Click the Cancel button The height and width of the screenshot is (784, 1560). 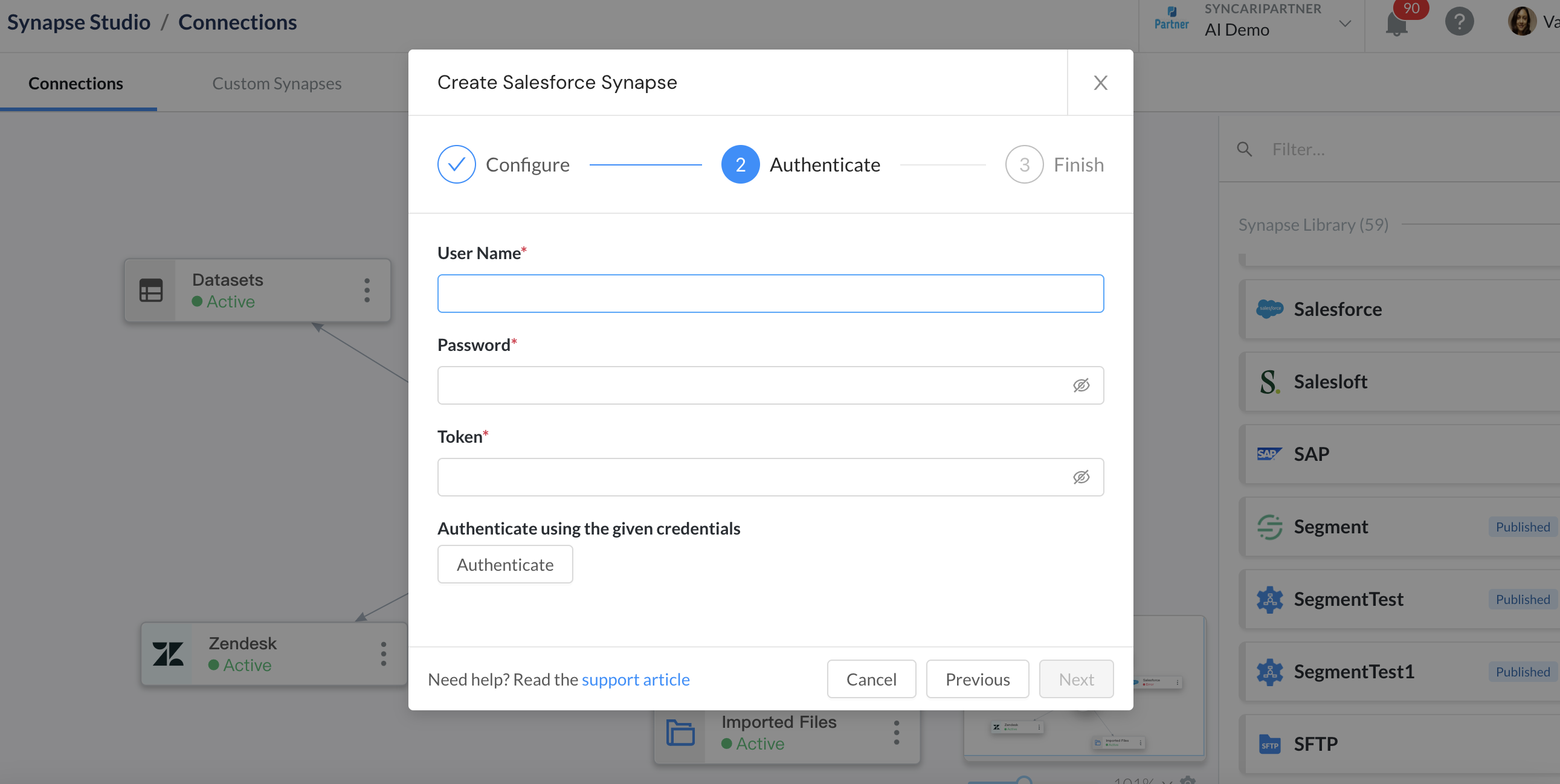coord(871,679)
